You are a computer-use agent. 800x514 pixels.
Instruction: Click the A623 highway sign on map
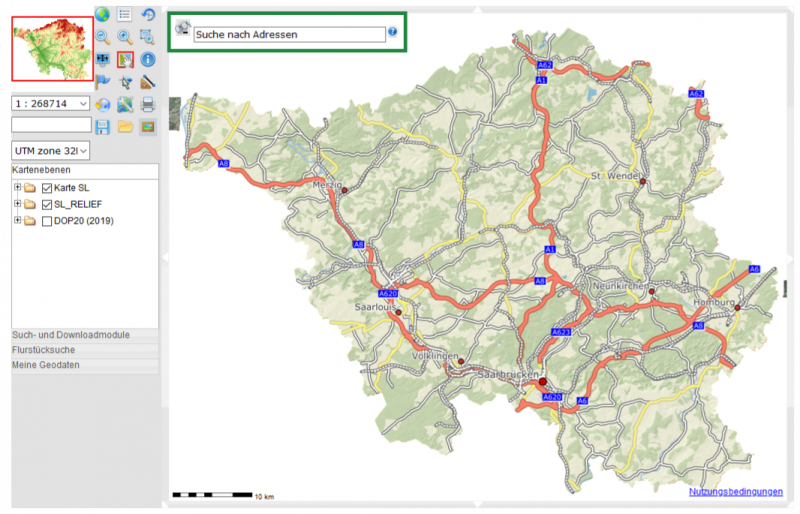(561, 332)
